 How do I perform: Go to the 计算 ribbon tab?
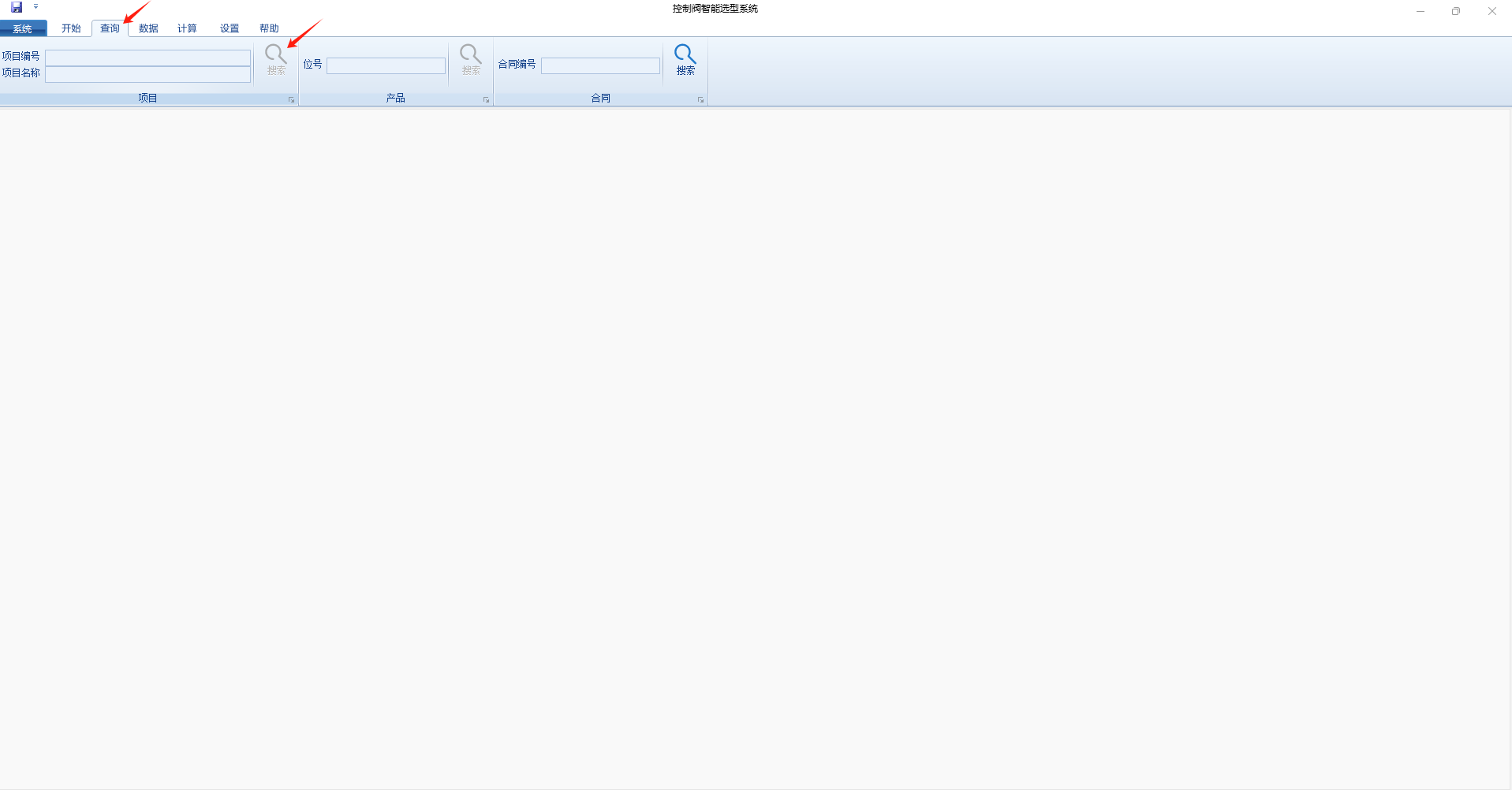[x=187, y=28]
